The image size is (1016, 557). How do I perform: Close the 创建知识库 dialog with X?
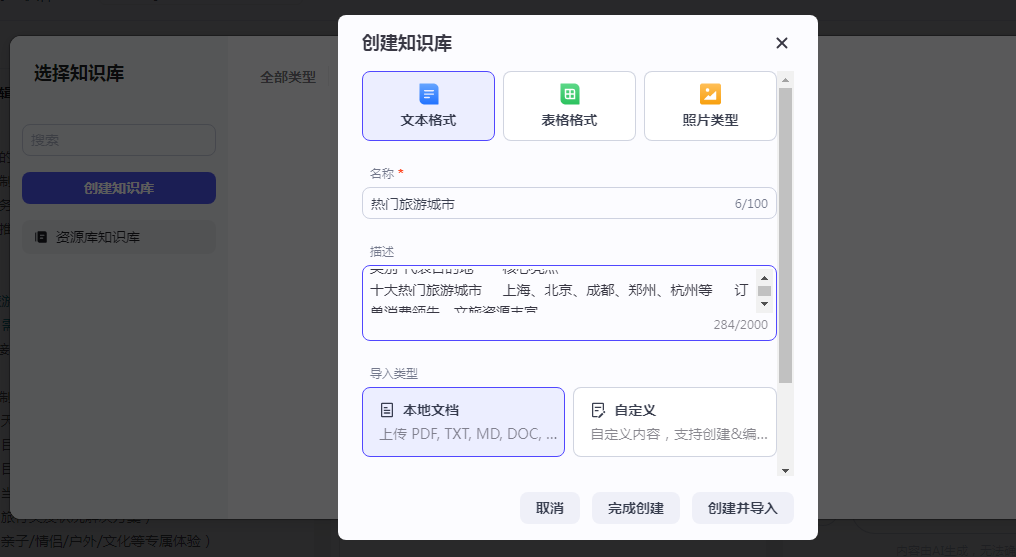[781, 43]
